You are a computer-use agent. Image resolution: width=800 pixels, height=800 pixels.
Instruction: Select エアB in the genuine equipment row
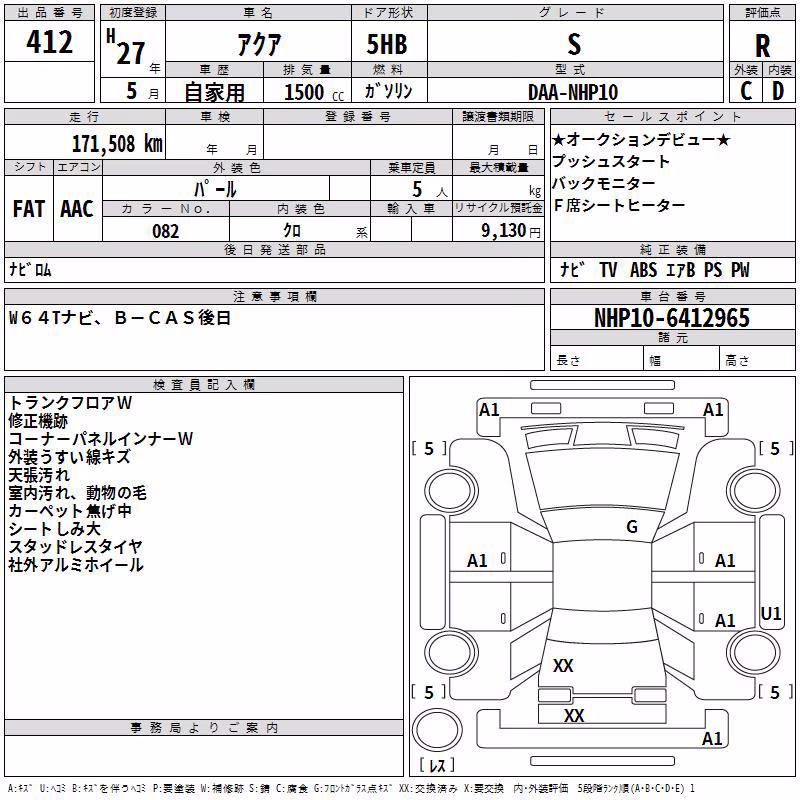(x=680, y=269)
